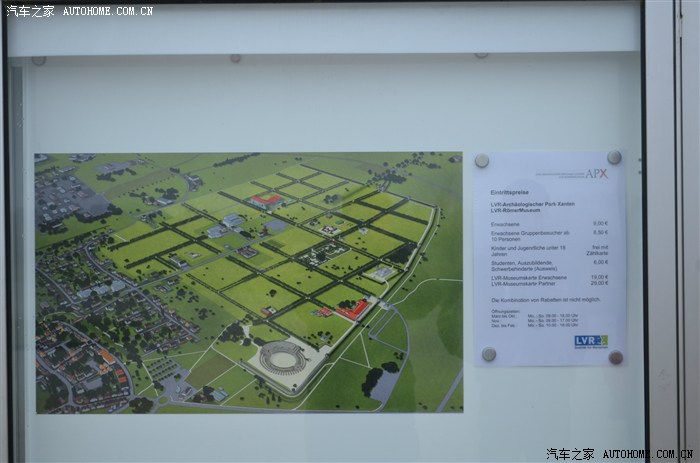700x463 pixels.
Task: Click the dark pond right of the amphitheater
Action: tap(383, 385)
